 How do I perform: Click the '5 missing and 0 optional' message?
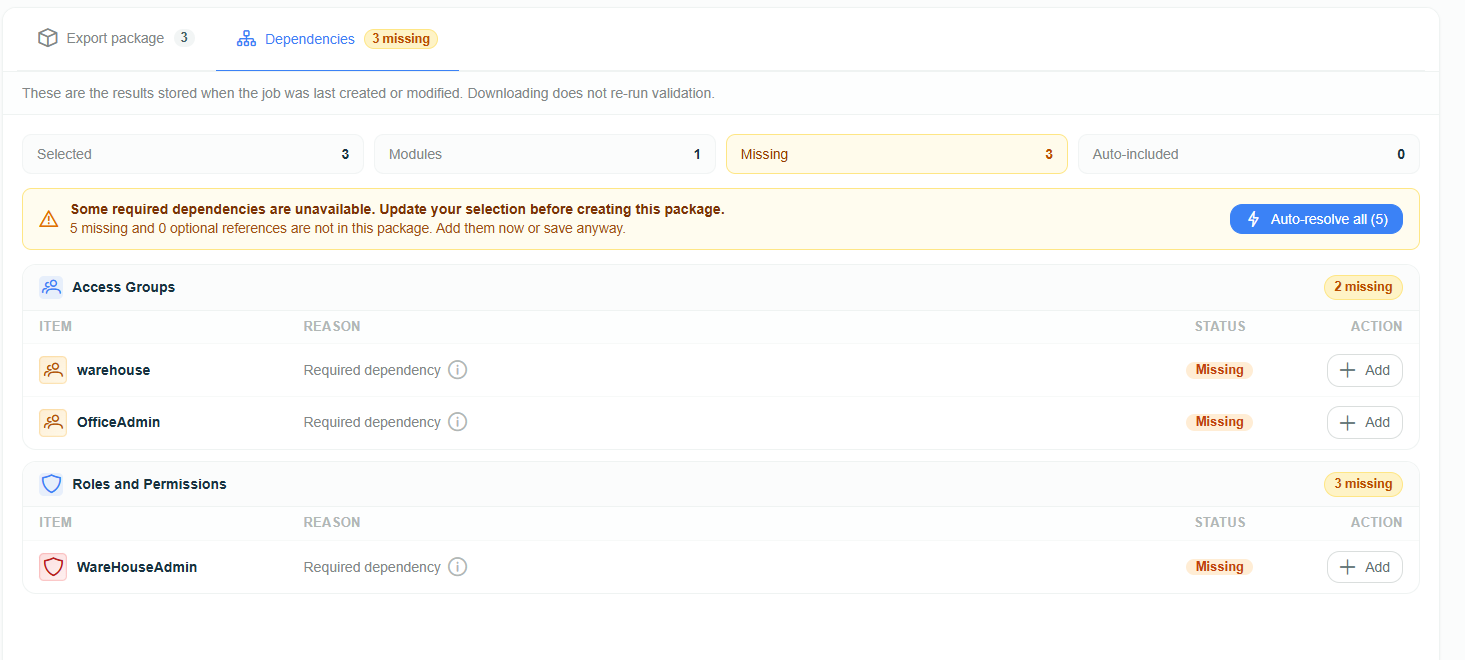click(348, 228)
